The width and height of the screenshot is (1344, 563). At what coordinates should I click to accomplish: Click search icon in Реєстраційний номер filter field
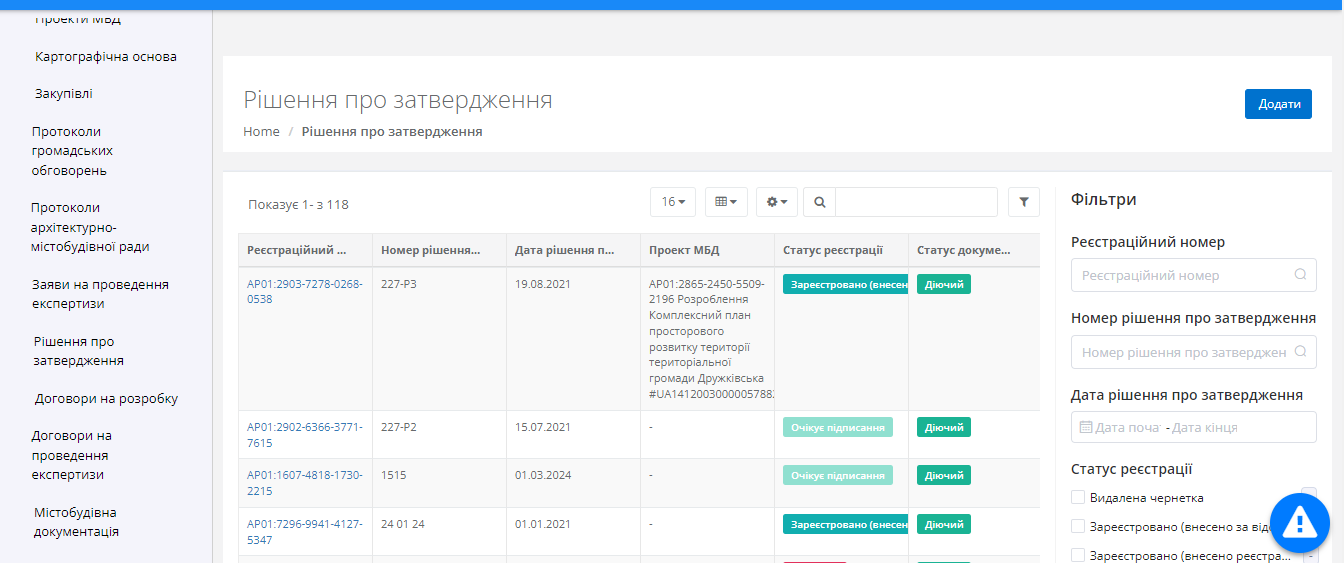pos(1300,275)
